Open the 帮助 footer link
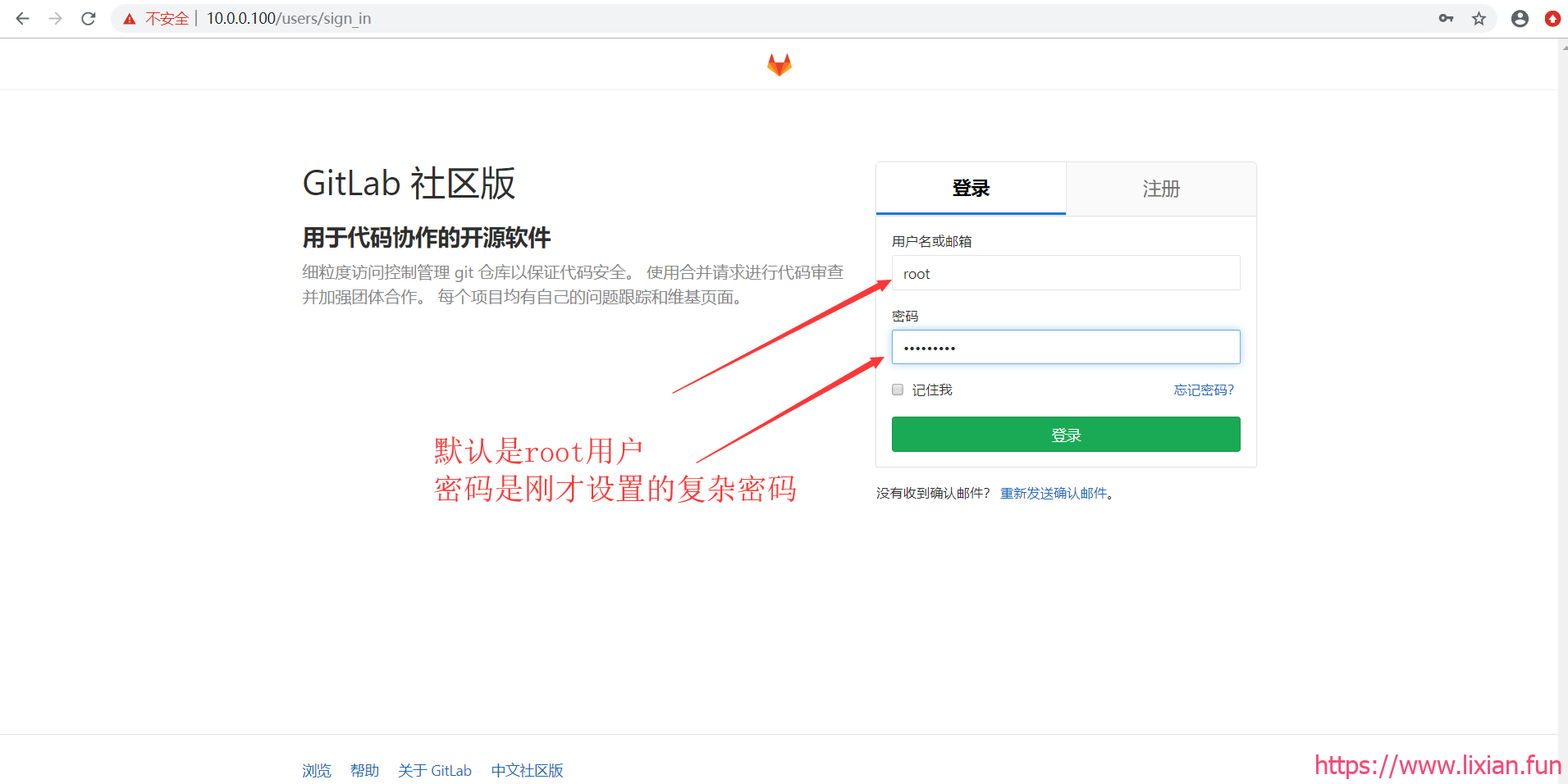The height and width of the screenshot is (784, 1568). pos(364,770)
